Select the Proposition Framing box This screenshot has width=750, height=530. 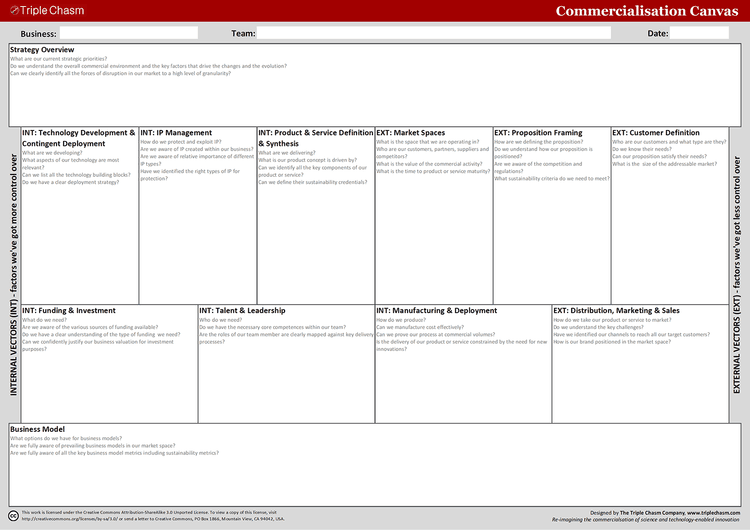551,240
